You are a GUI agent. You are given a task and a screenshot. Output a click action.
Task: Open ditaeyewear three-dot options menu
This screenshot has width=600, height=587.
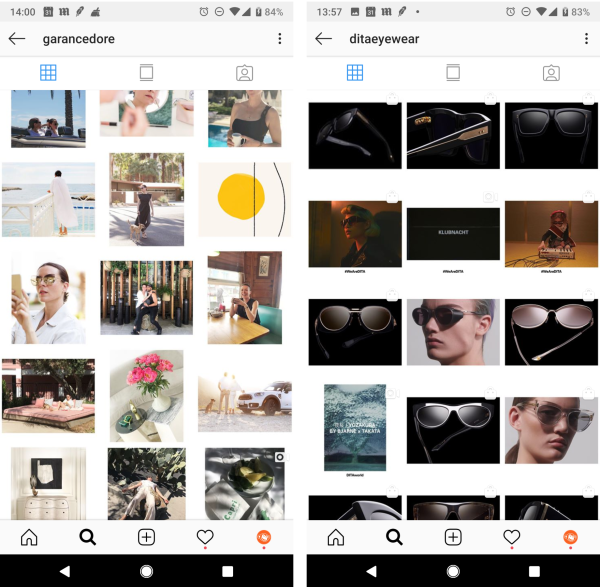pos(586,39)
